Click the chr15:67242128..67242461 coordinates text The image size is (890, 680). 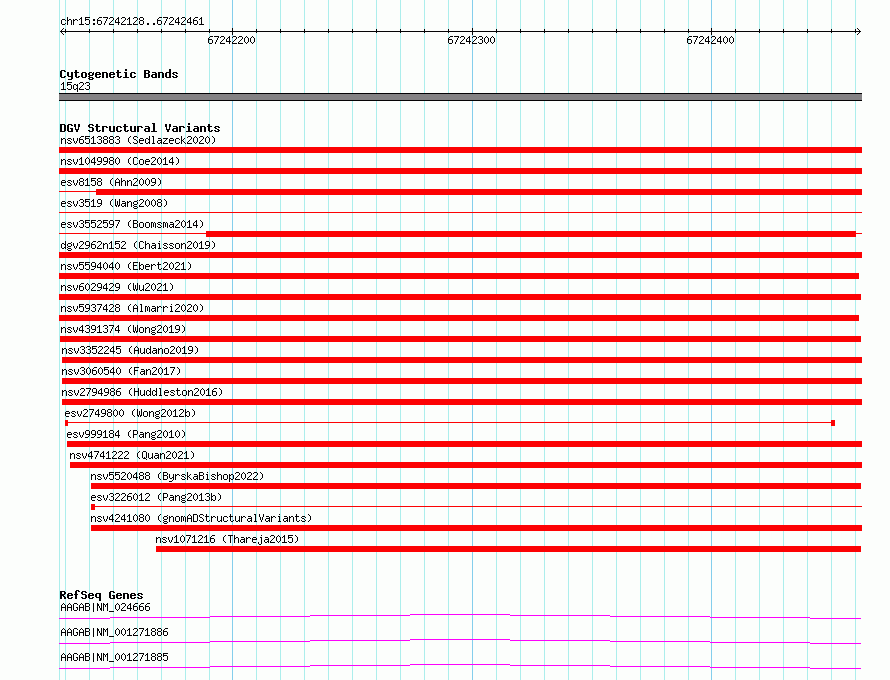coord(132,22)
